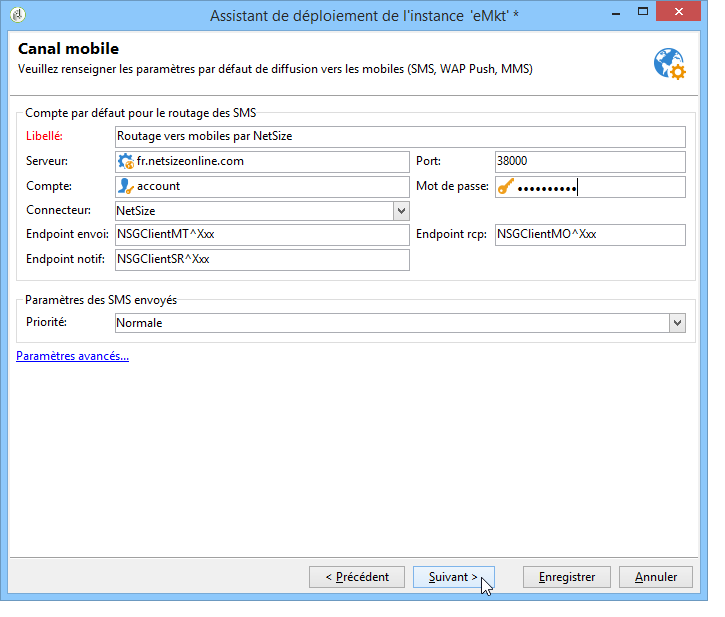Image resolution: width=725 pixels, height=617 pixels.
Task: Click the key icon in password field
Action: point(505,187)
